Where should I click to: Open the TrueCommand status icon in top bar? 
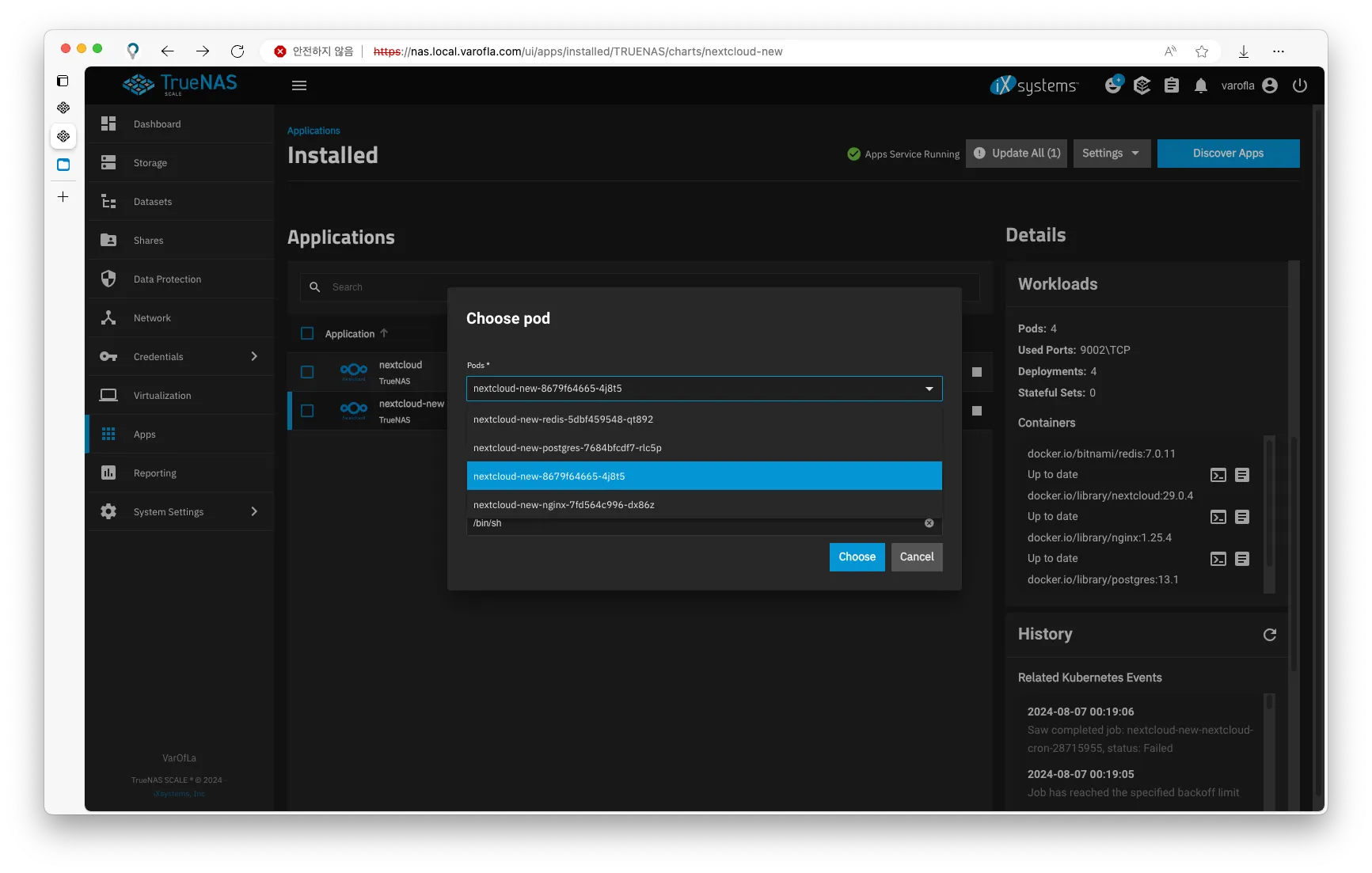pyautogui.click(x=1113, y=85)
